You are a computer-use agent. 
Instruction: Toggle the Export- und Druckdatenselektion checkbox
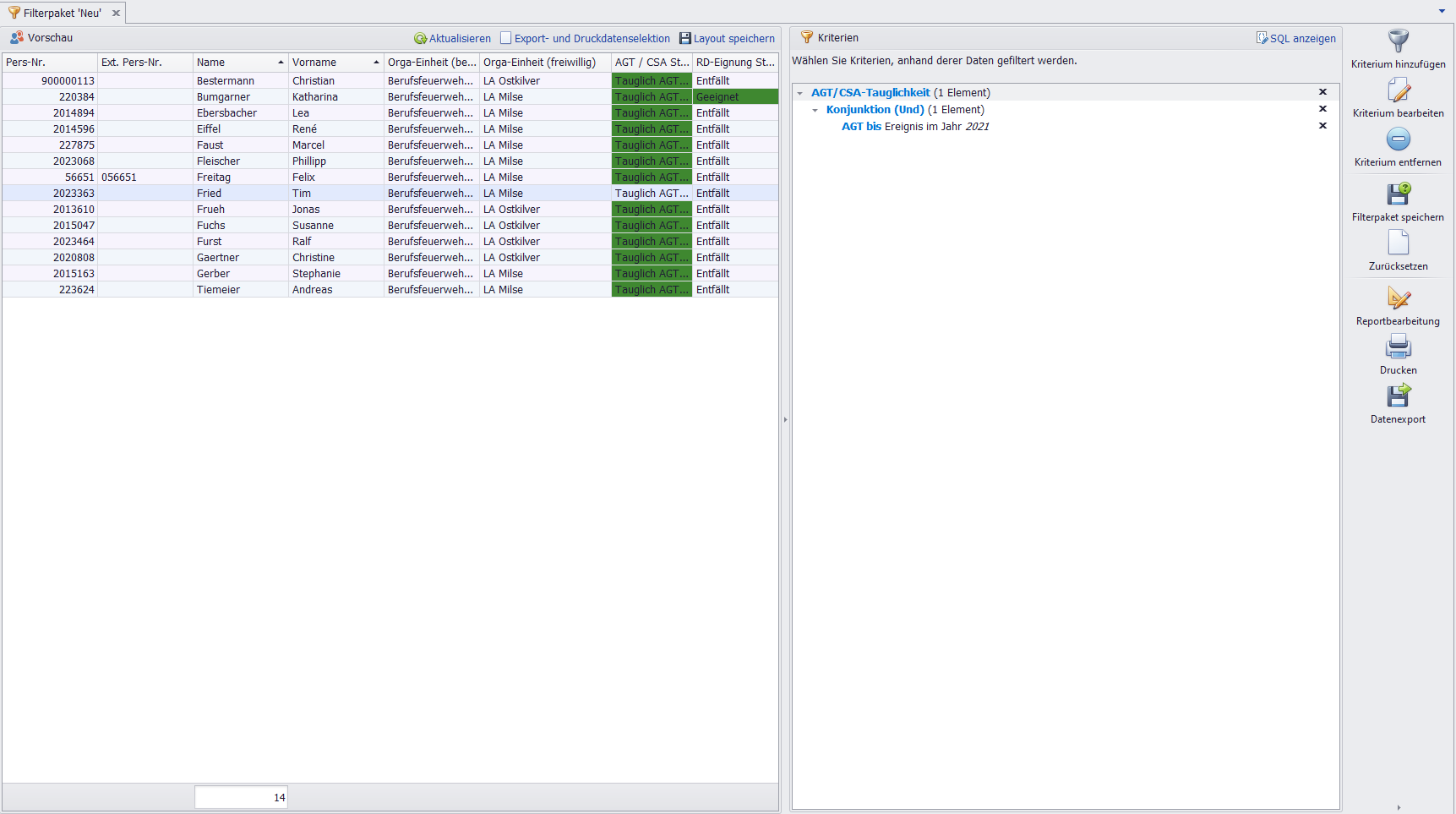506,38
